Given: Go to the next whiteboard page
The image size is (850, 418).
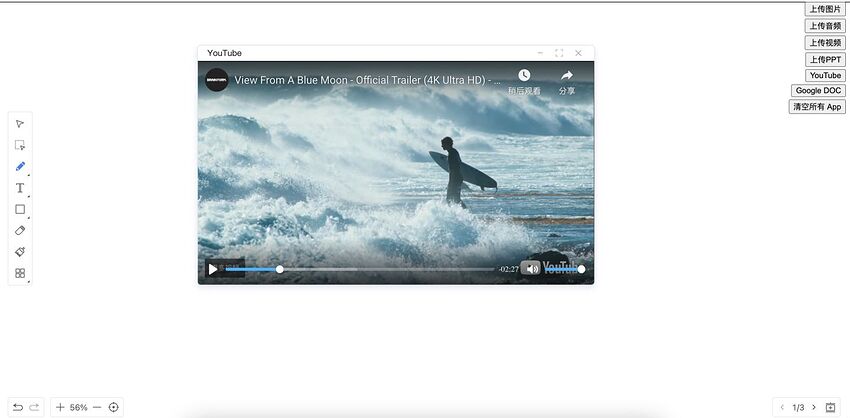Looking at the screenshot, I should click(x=814, y=407).
